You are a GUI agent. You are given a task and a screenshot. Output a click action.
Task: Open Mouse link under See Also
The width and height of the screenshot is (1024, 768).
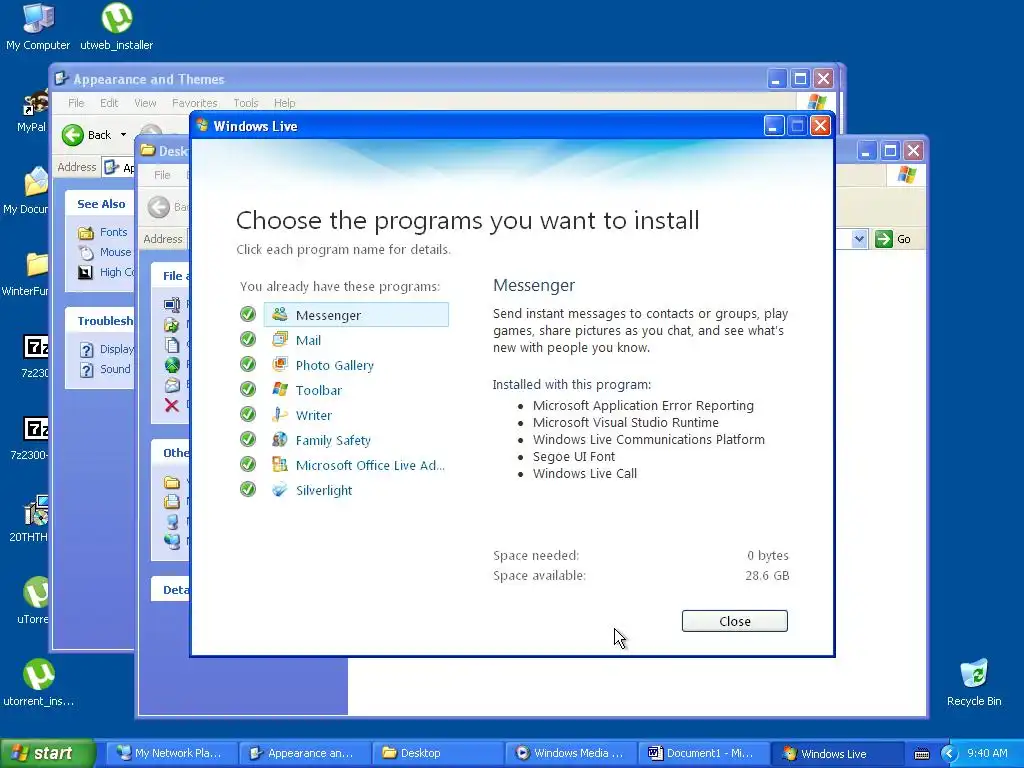tap(116, 252)
